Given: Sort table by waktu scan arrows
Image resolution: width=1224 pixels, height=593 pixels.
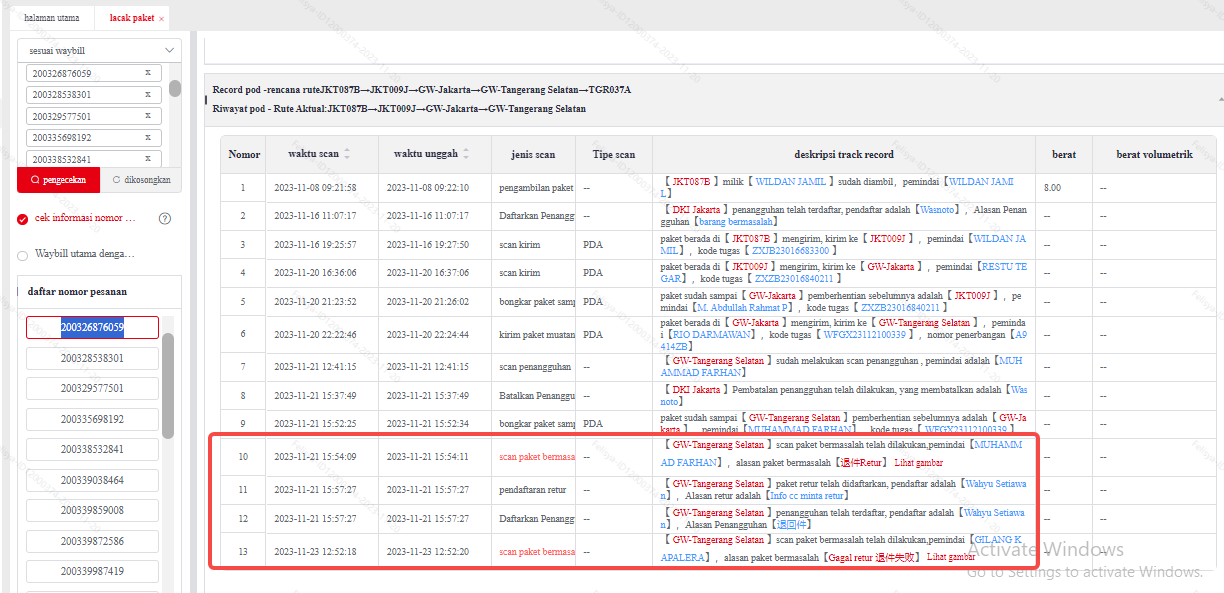Looking at the screenshot, I should [x=347, y=154].
